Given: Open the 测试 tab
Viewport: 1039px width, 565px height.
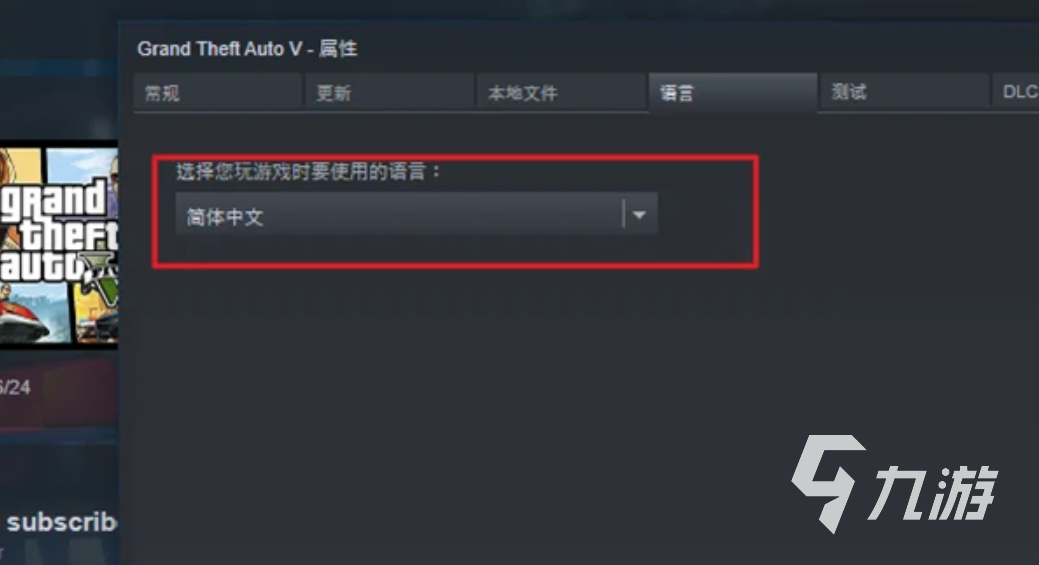Looking at the screenshot, I should click(x=904, y=93).
